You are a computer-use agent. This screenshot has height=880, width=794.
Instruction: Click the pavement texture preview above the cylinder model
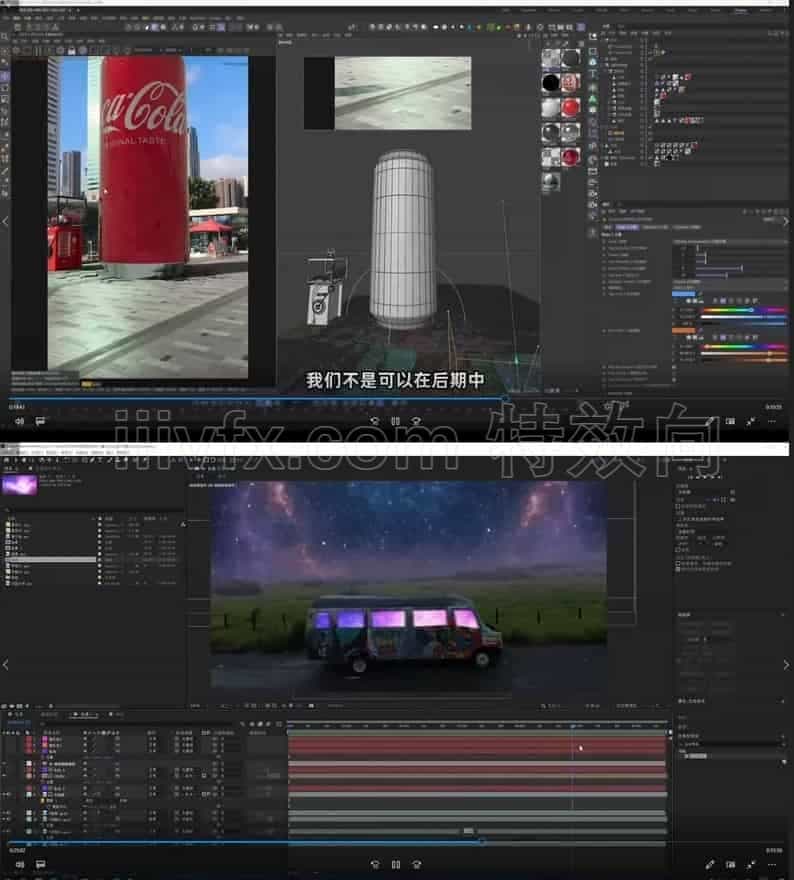click(x=403, y=93)
